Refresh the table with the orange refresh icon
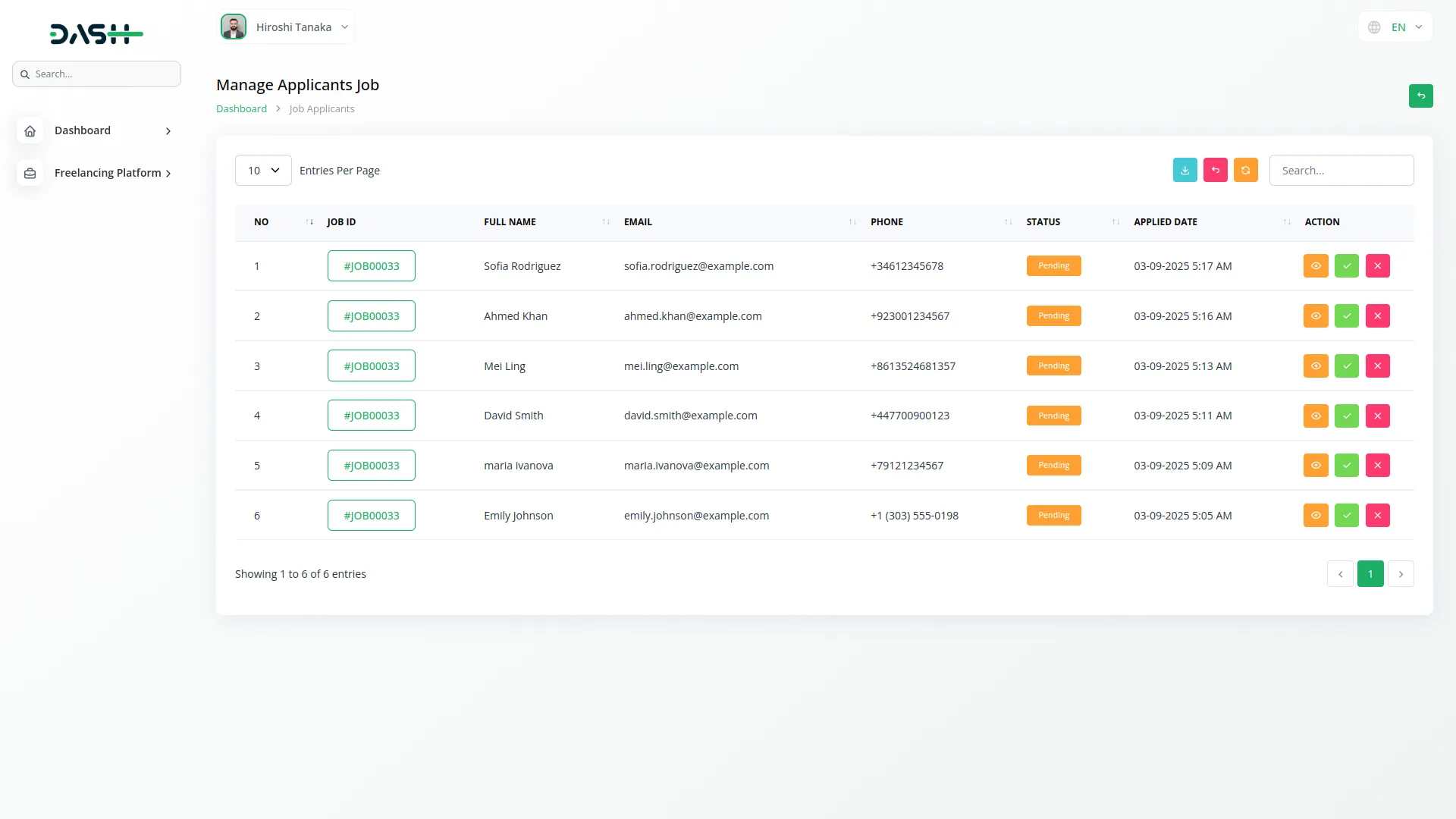The height and width of the screenshot is (819, 1456). [1246, 170]
